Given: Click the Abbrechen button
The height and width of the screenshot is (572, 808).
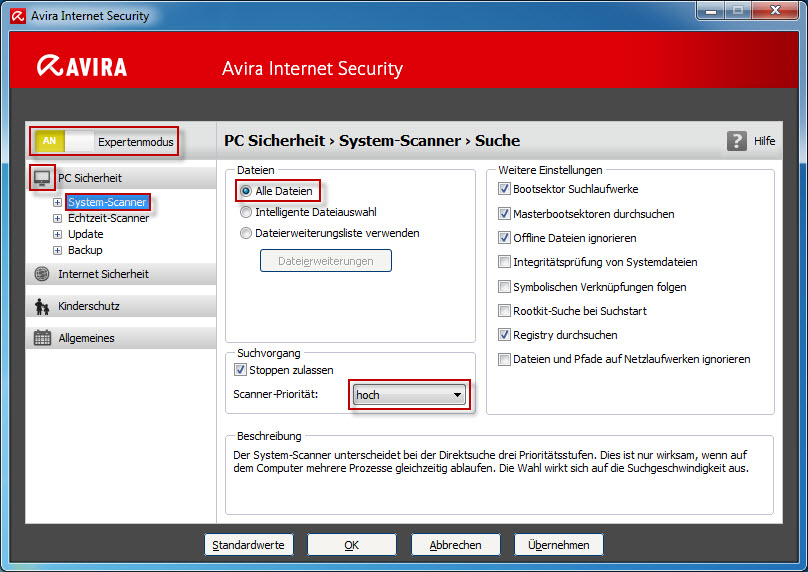Looking at the screenshot, I should pyautogui.click(x=456, y=545).
